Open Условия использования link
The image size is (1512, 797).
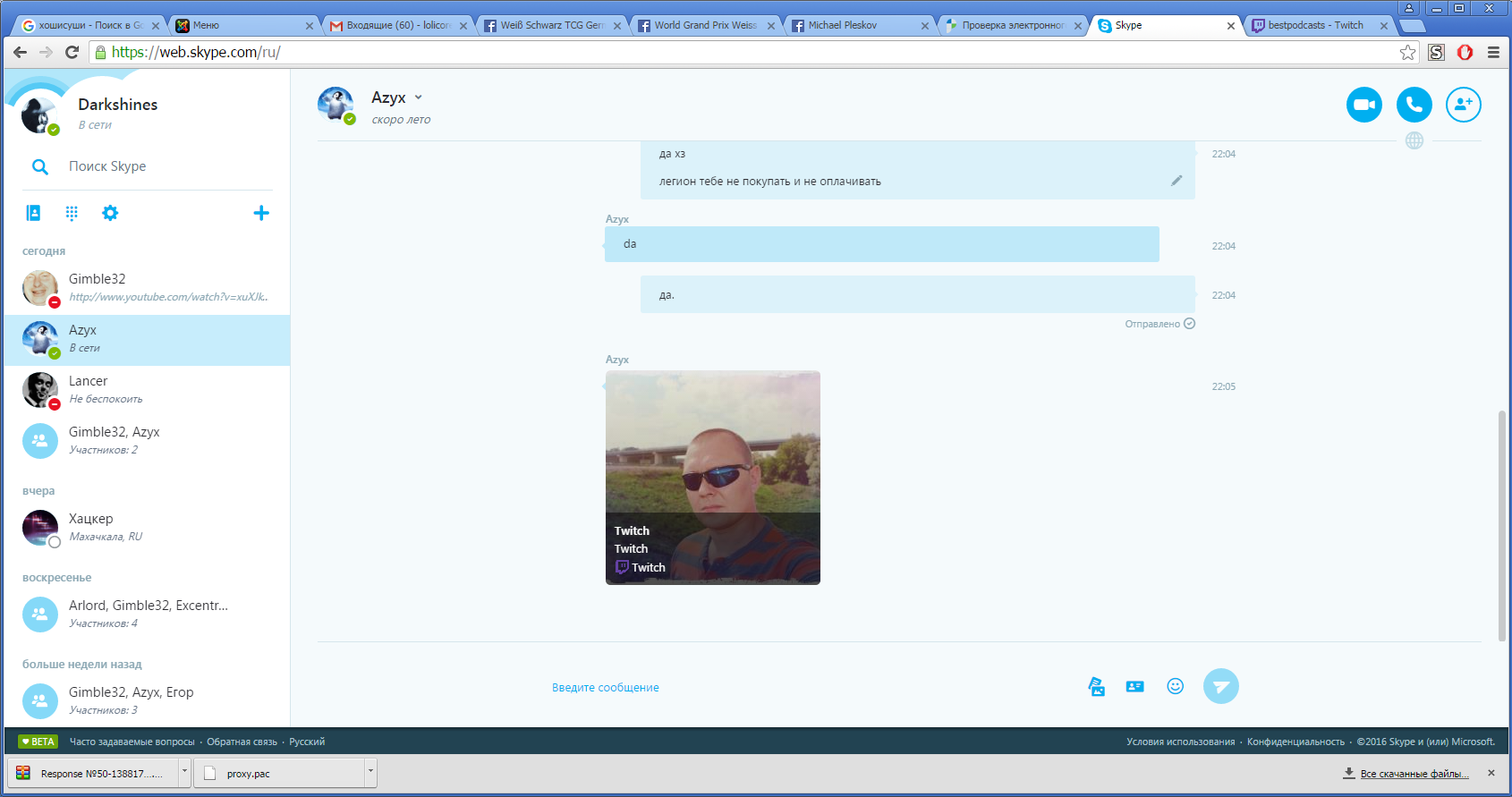[x=1180, y=742]
